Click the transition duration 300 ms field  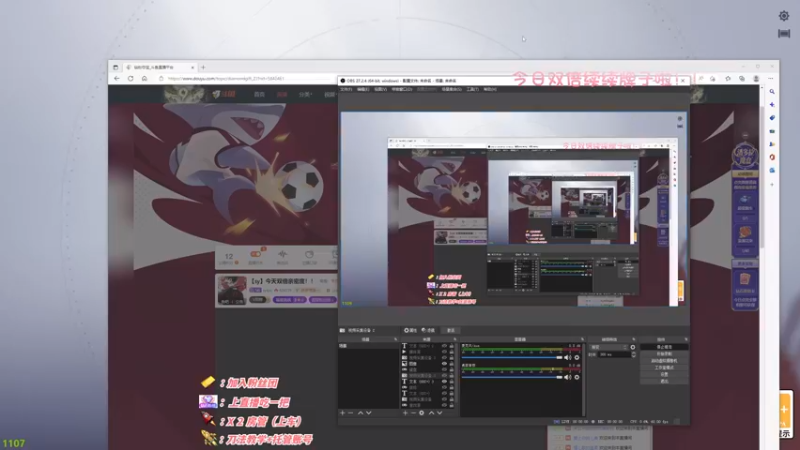[x=614, y=354]
